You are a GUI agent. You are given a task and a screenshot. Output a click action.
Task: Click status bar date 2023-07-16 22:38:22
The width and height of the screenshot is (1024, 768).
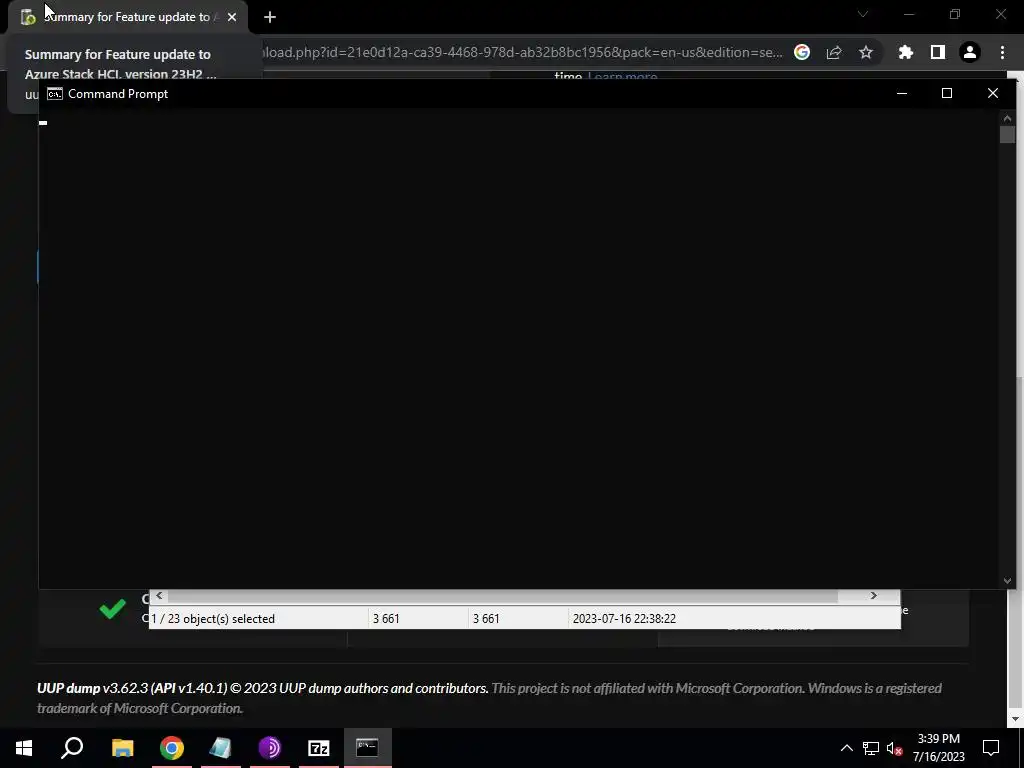(x=624, y=618)
